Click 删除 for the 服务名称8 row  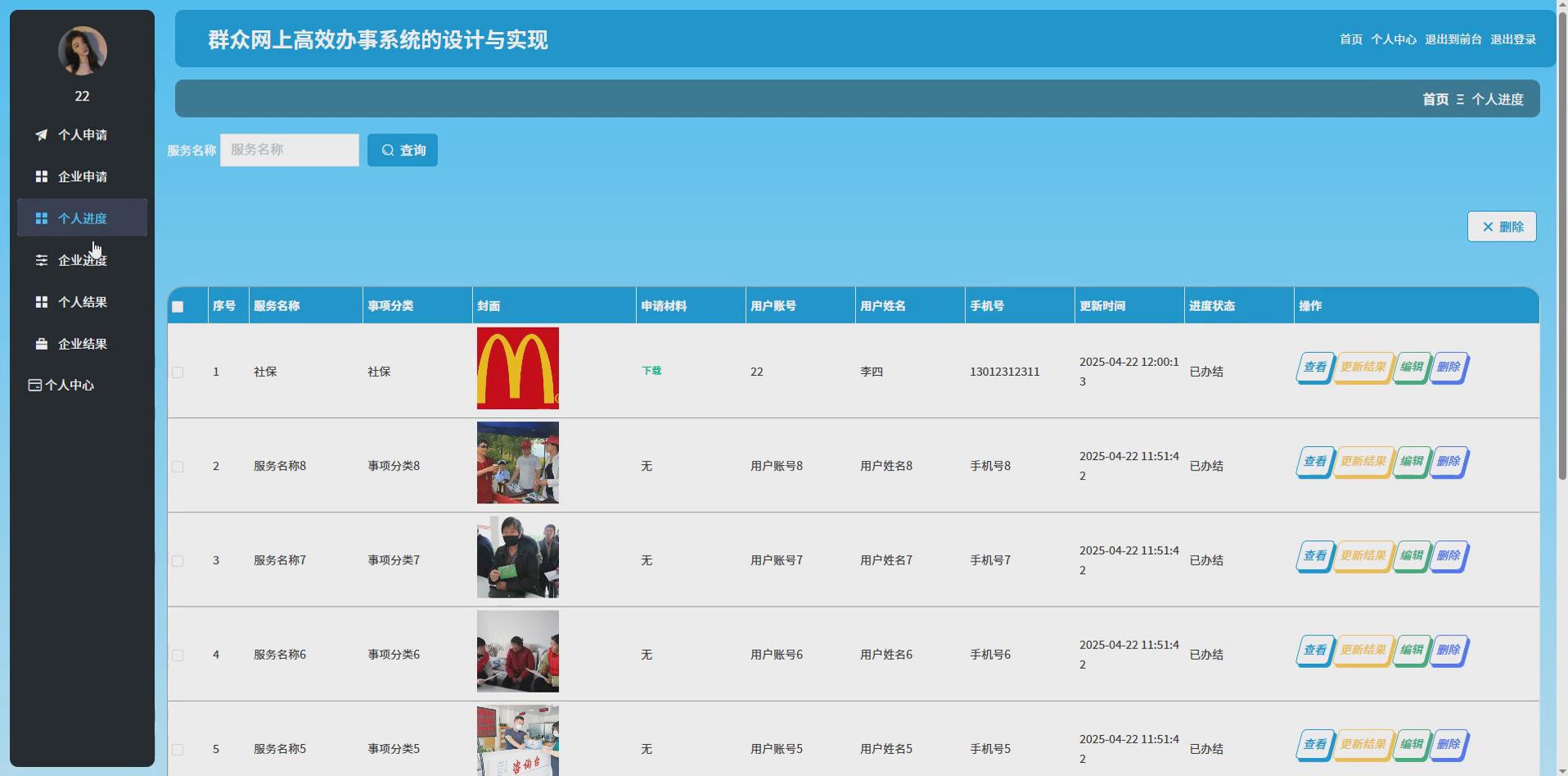[x=1449, y=462]
